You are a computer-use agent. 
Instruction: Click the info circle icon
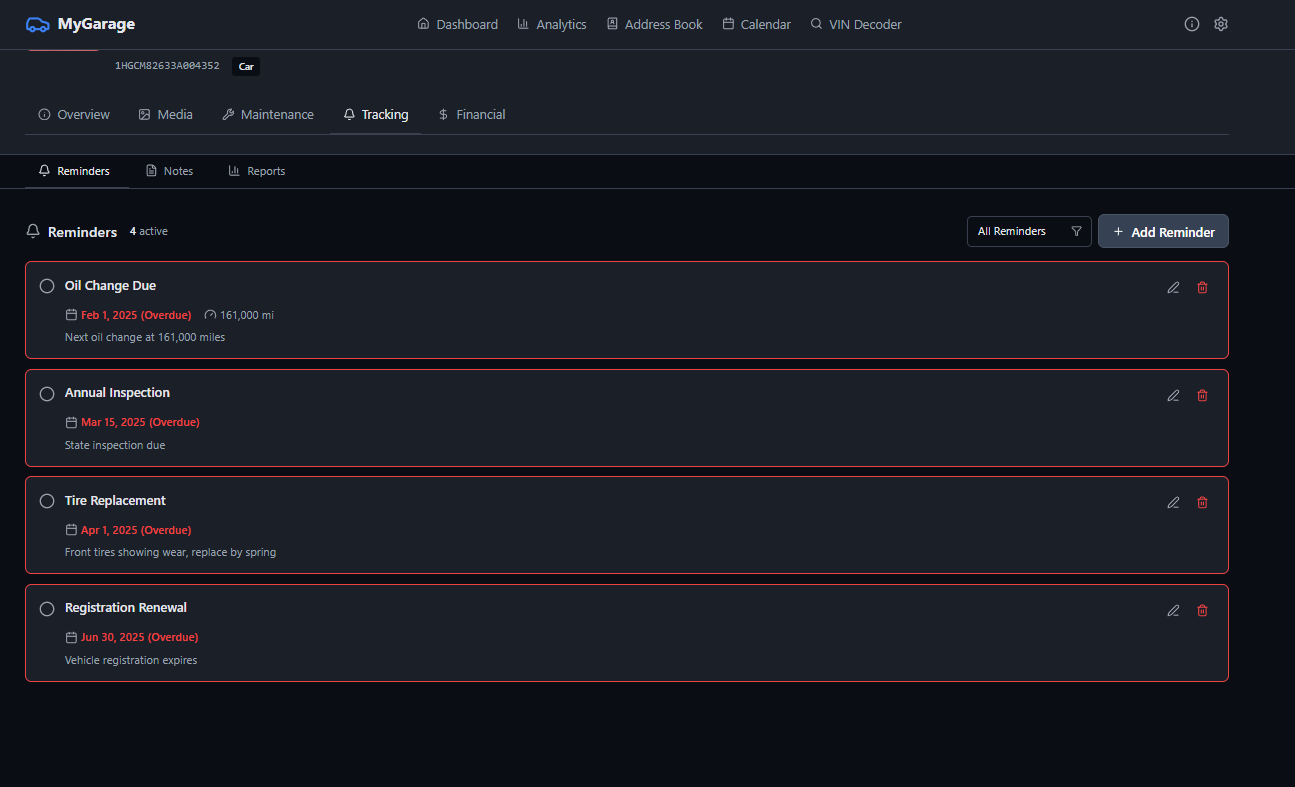pyautogui.click(x=1191, y=24)
